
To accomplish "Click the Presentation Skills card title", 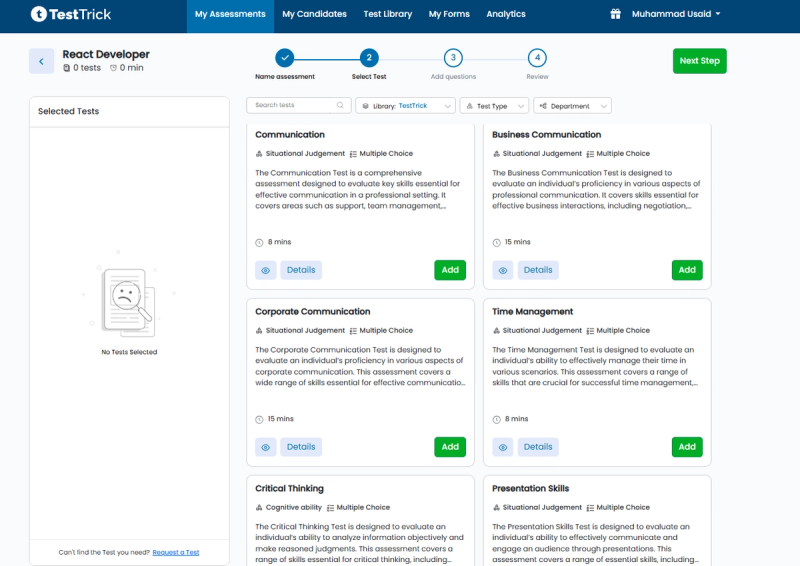I will [531, 488].
